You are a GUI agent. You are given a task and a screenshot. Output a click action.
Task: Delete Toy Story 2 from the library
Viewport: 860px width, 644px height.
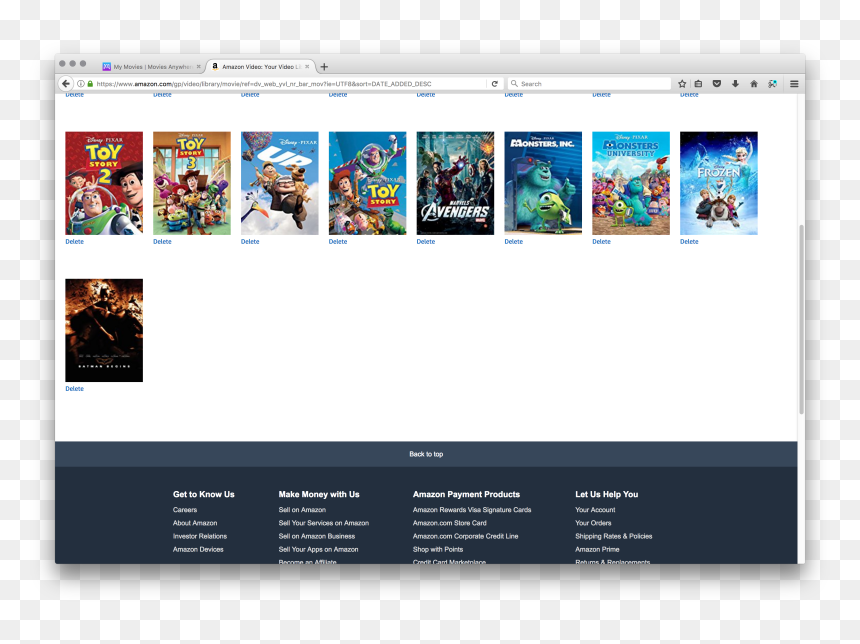pyautogui.click(x=75, y=241)
